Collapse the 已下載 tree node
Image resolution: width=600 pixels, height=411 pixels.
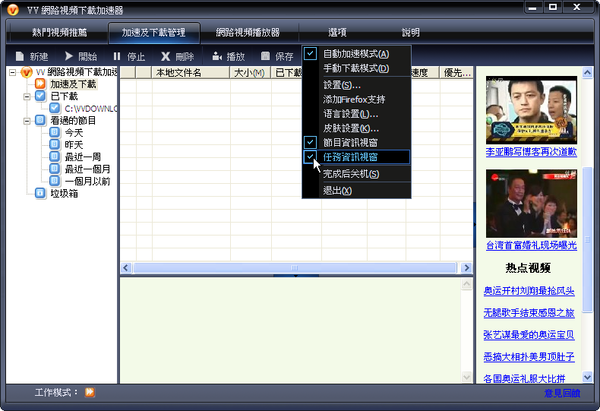pos(27,96)
